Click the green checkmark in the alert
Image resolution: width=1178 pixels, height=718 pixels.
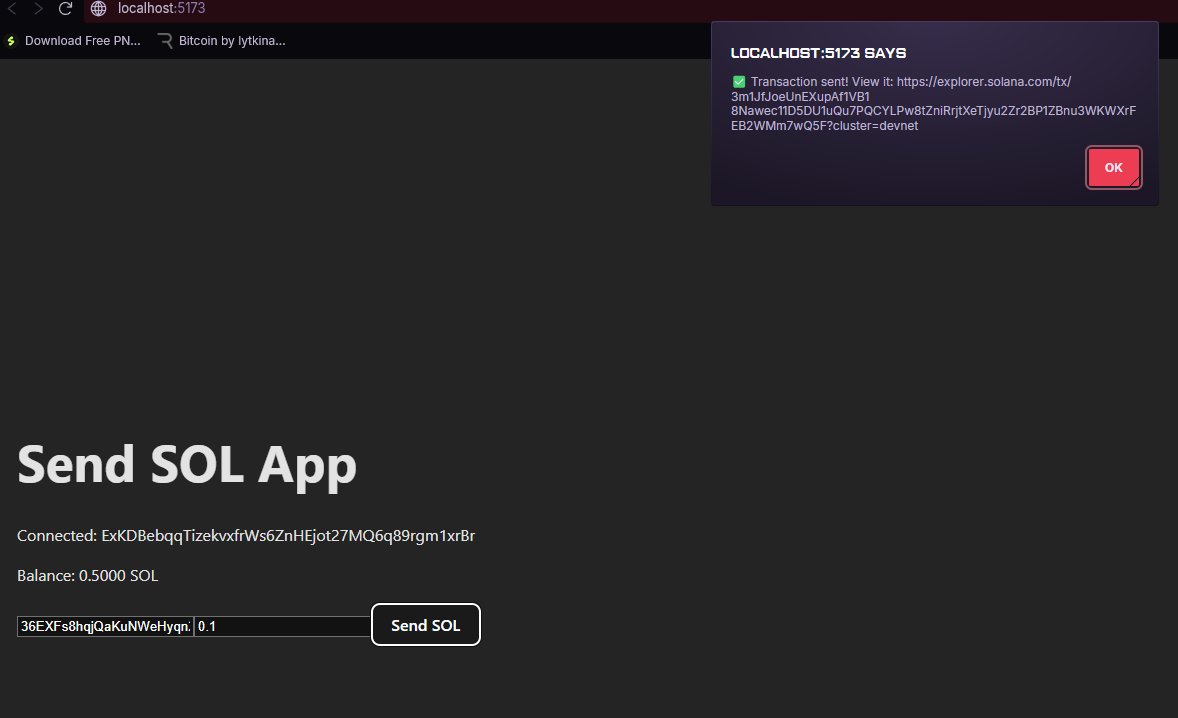click(737, 81)
